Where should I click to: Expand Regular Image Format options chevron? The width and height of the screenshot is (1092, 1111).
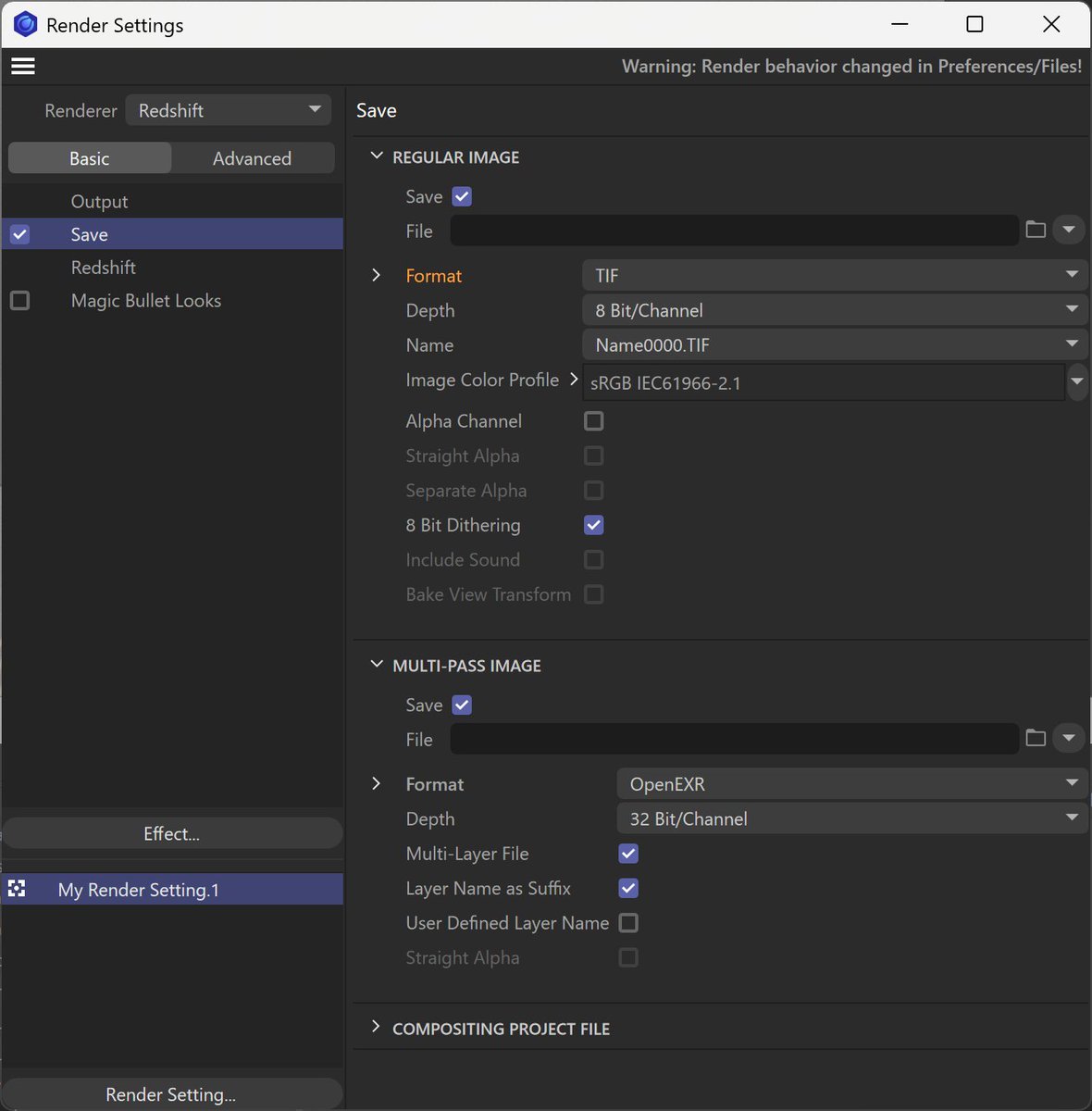pos(376,275)
